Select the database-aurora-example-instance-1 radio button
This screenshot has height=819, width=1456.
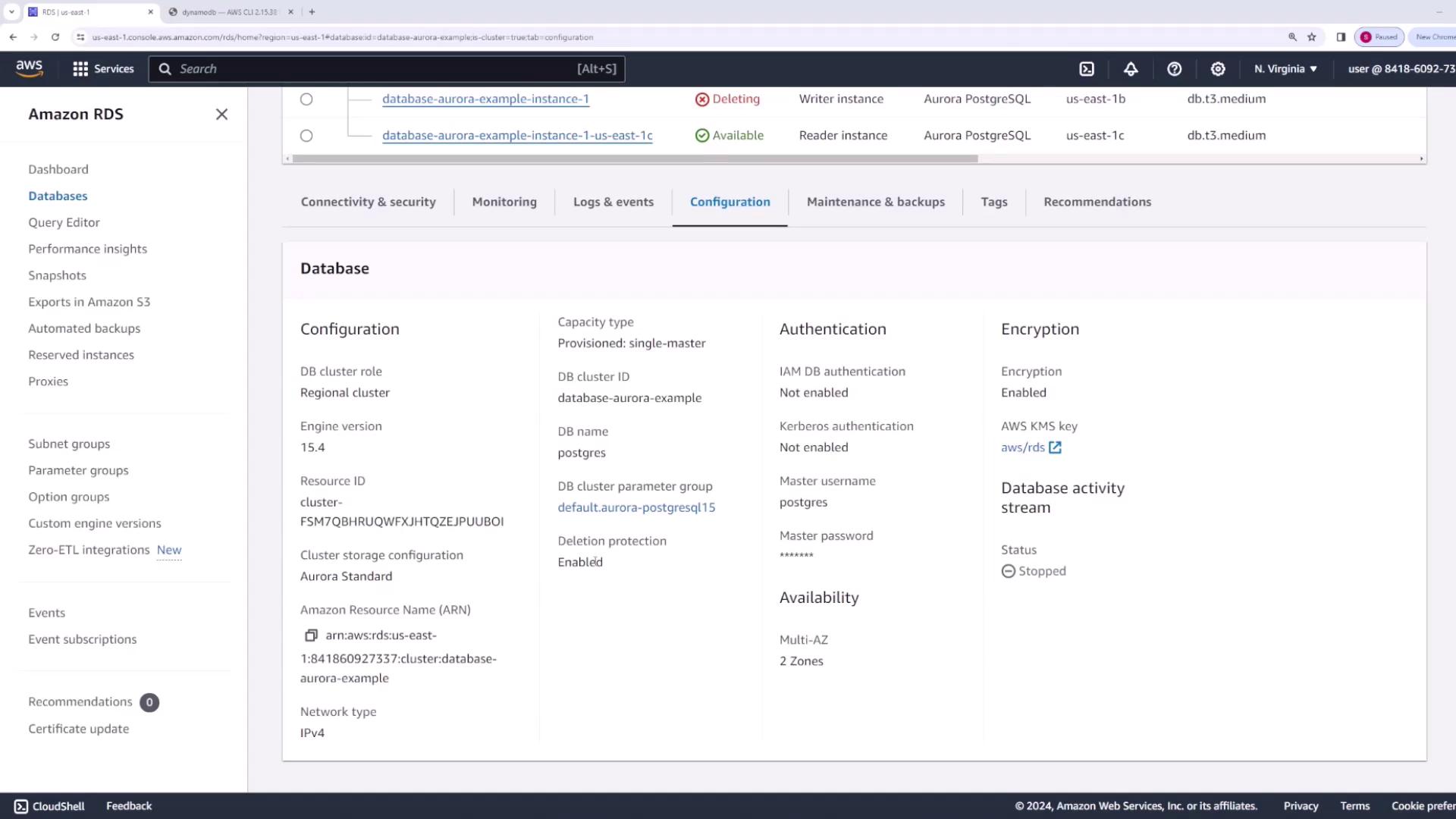[306, 99]
